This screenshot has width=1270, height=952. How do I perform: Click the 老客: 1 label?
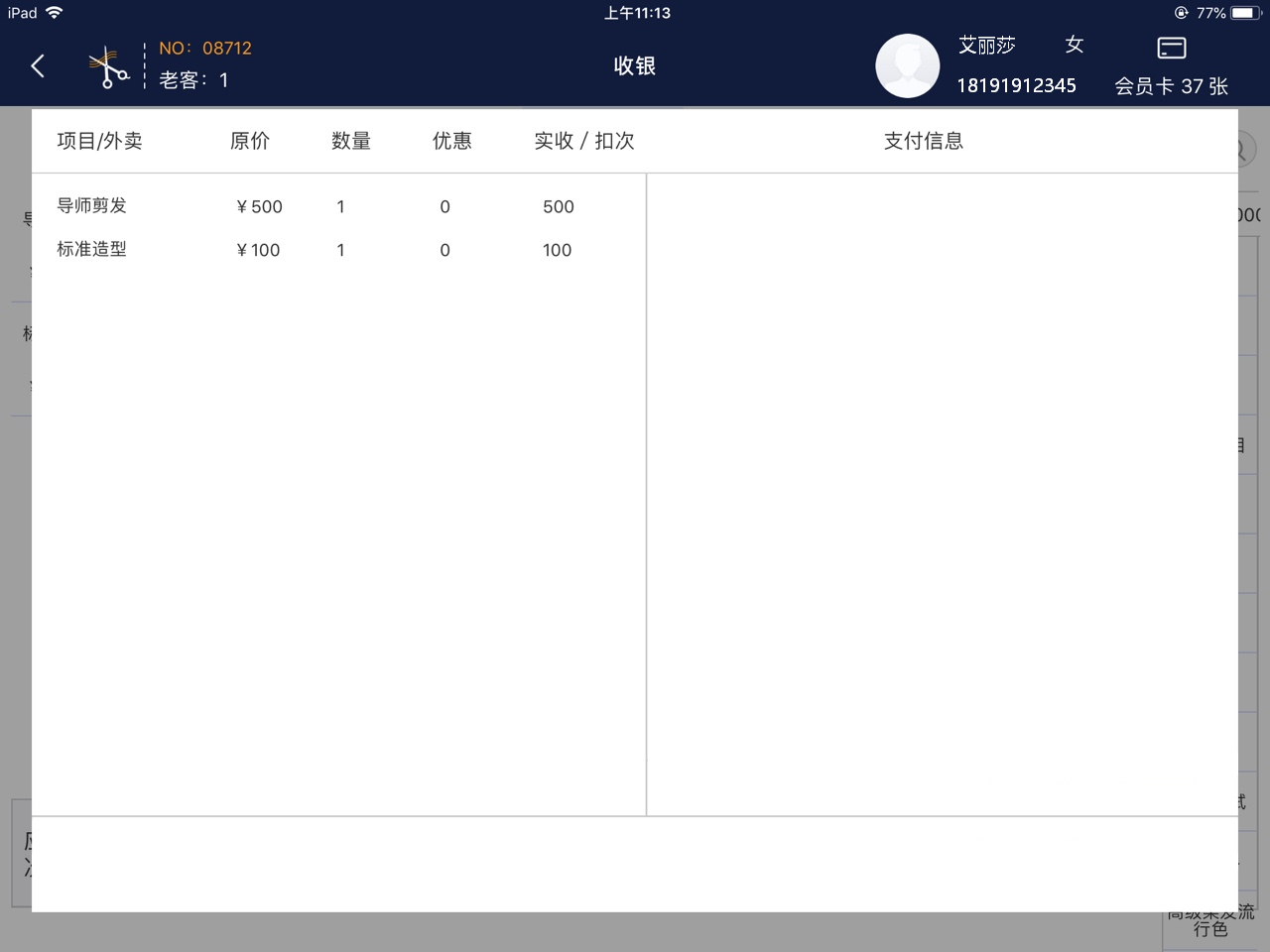[x=193, y=80]
